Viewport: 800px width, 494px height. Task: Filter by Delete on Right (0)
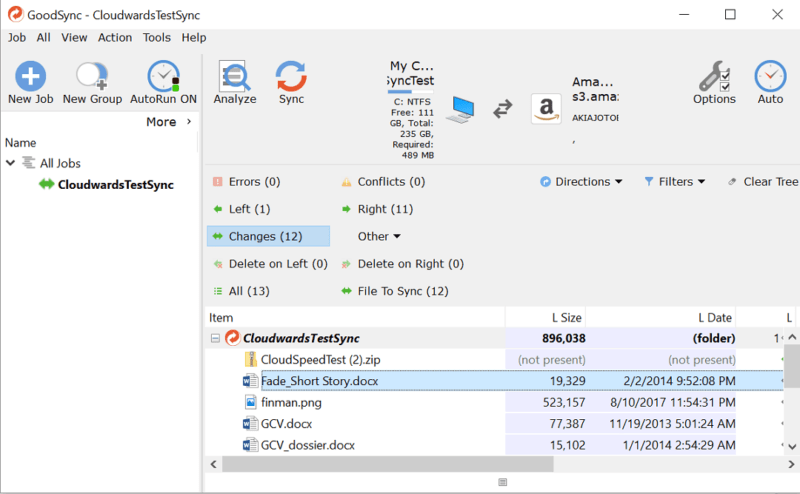point(403,264)
